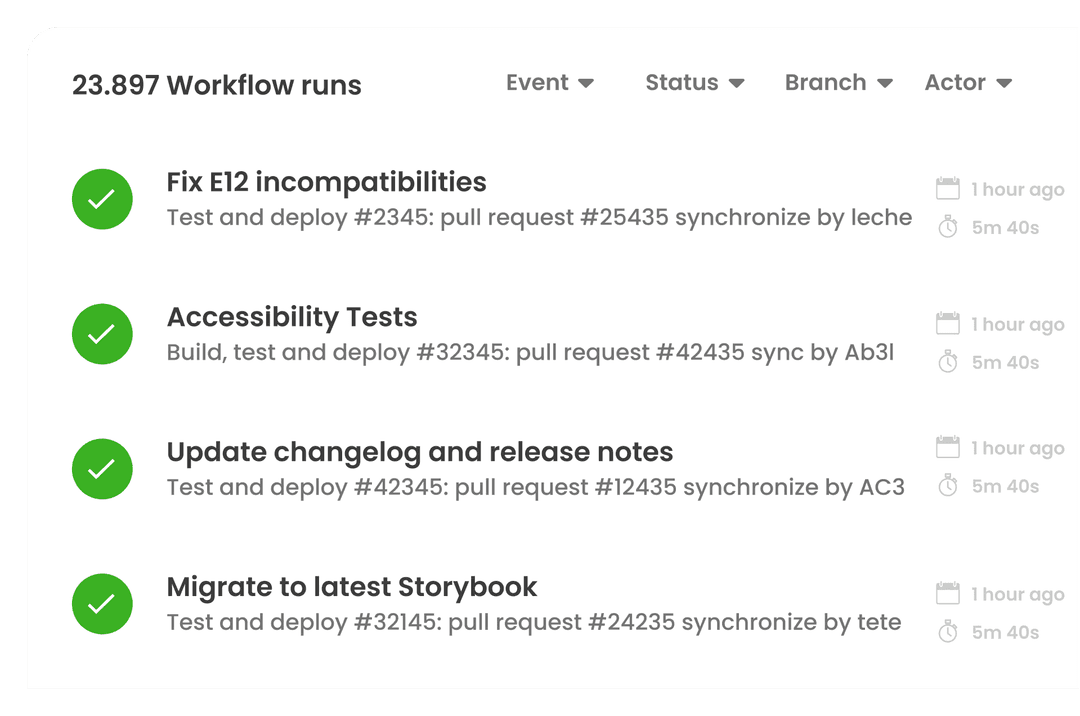Click the calendar icon on Accessibility Tests row
Screen dimensions: 1080x716
pyautogui.click(x=947, y=324)
